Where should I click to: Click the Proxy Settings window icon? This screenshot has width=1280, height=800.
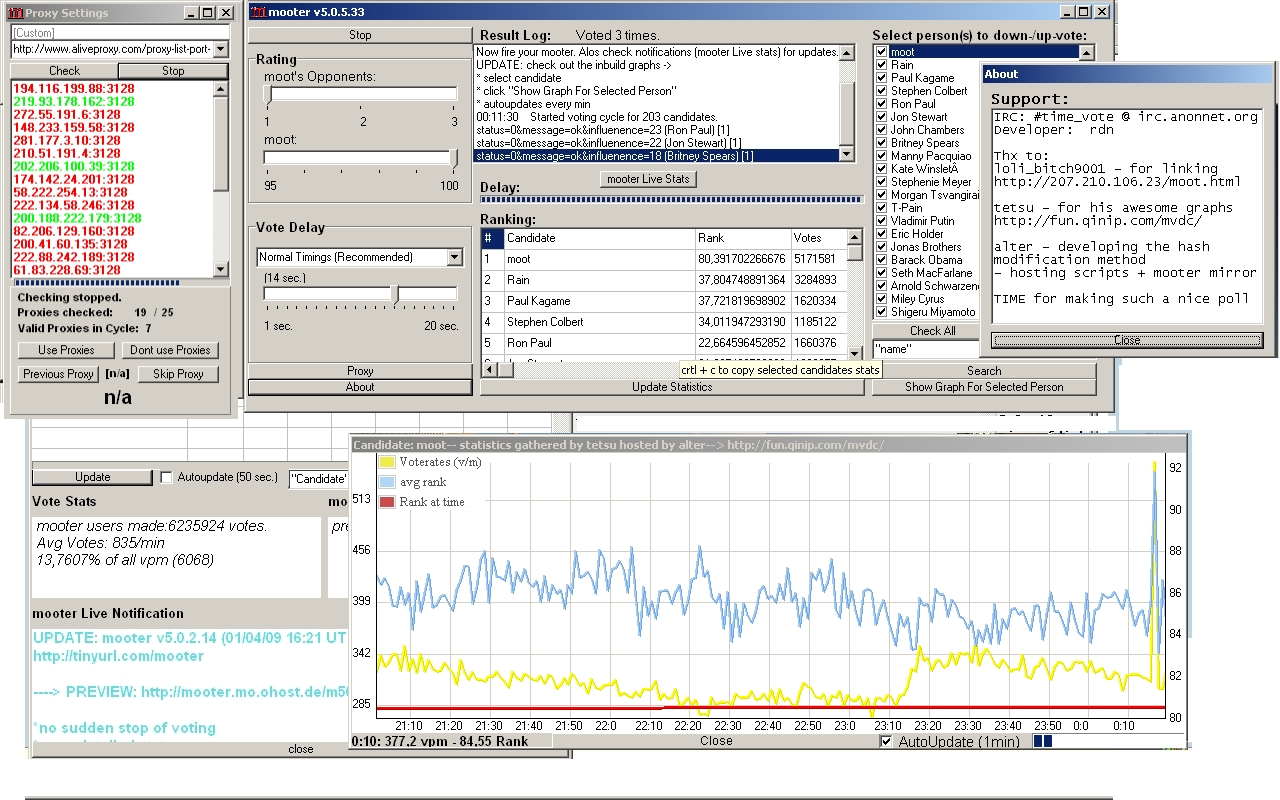[15, 13]
